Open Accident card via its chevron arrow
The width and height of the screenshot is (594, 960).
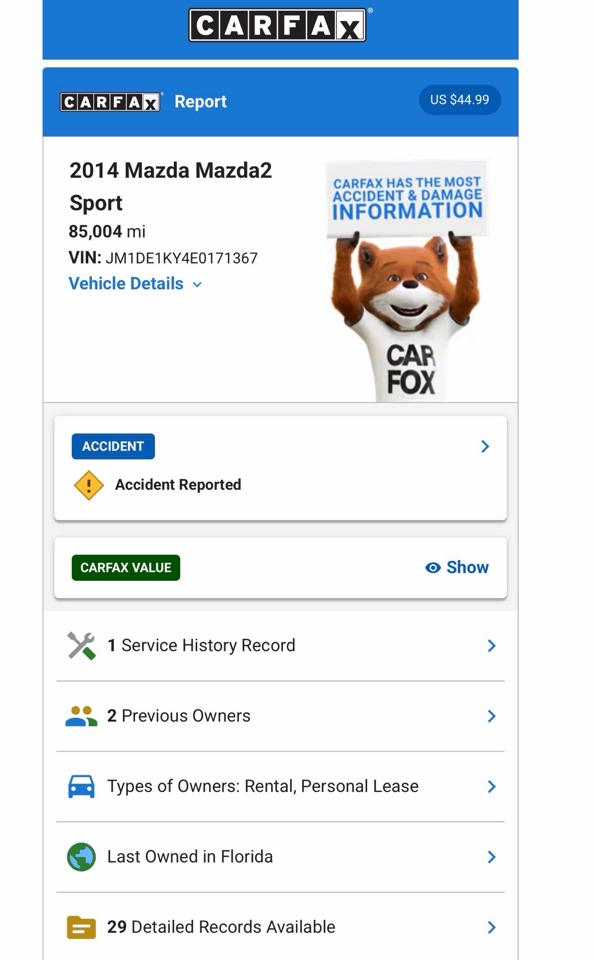[x=485, y=446]
